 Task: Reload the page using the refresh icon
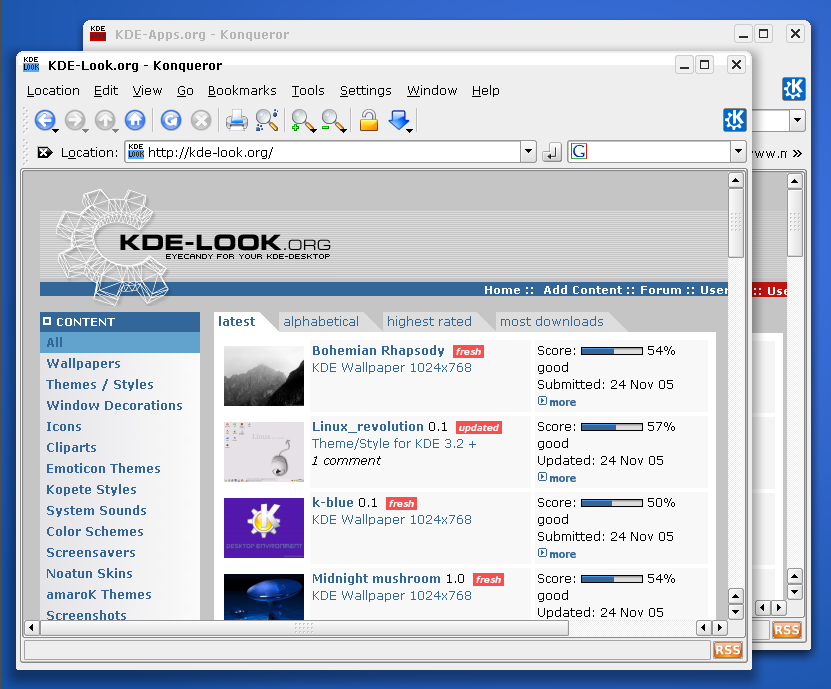171,120
